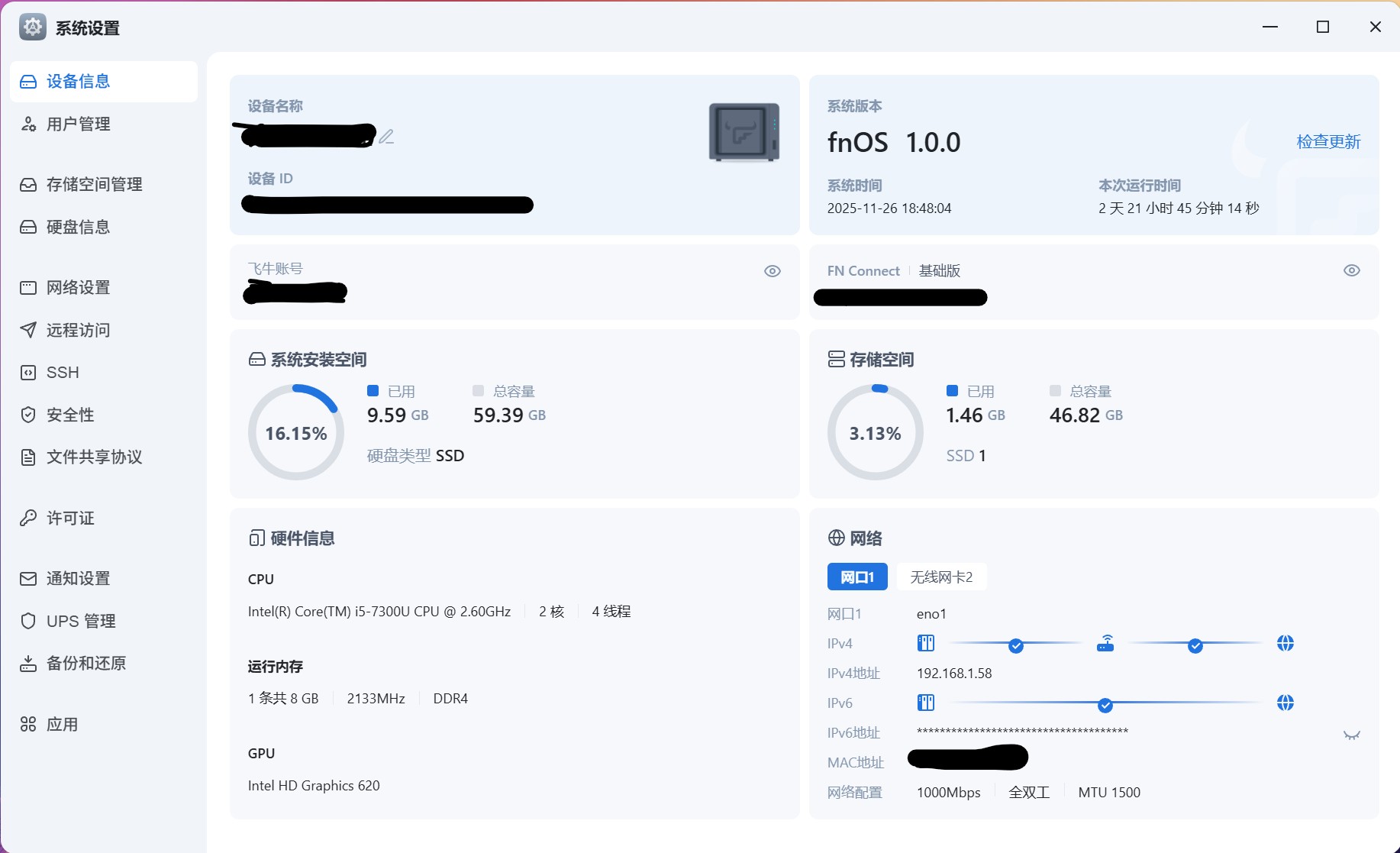1400x853 pixels.
Task: Click the DDR4 memory type text
Action: pos(450,699)
